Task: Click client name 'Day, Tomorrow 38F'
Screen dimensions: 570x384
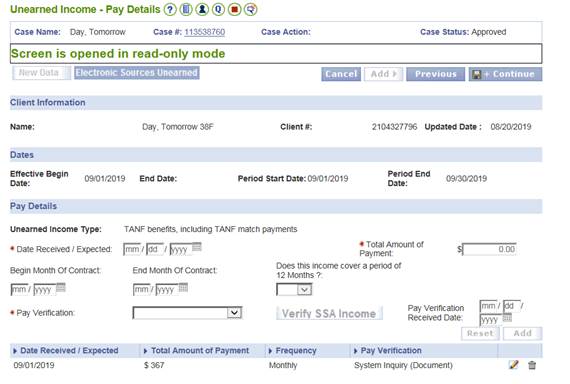Action: (178, 127)
